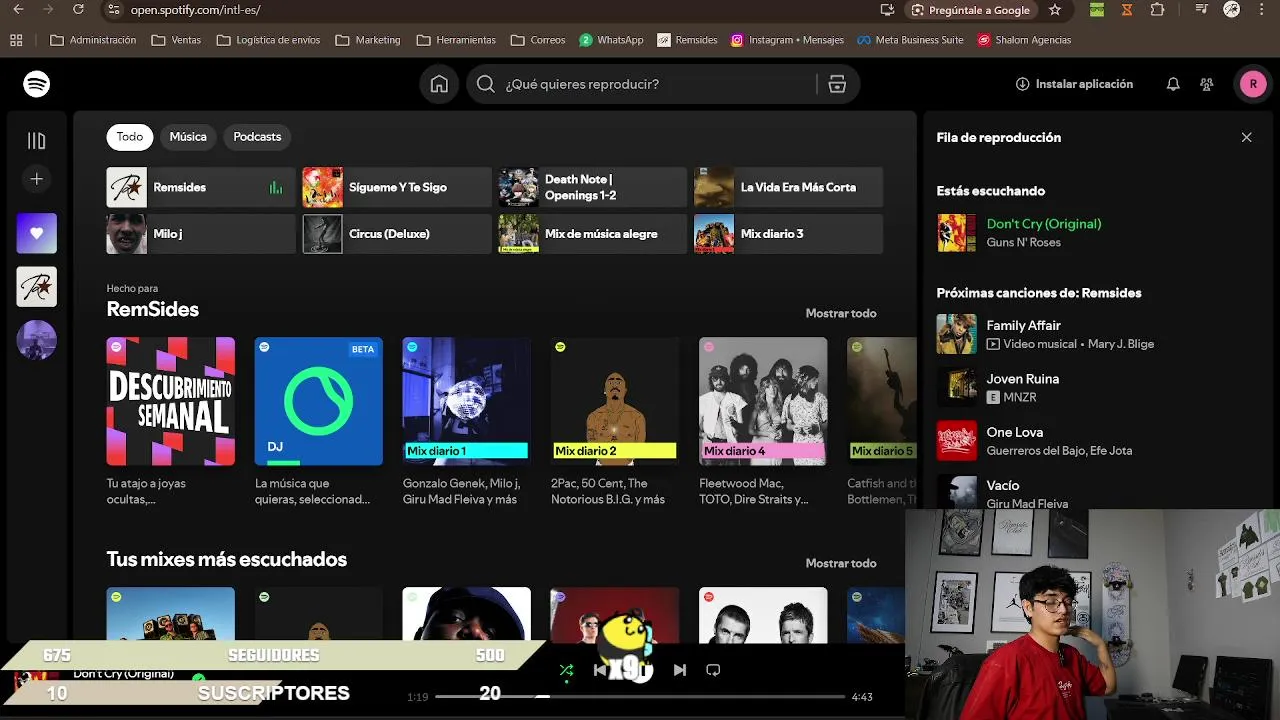This screenshot has width=1280, height=720.
Task: Toggle repeat in the player bar
Action: point(713,670)
